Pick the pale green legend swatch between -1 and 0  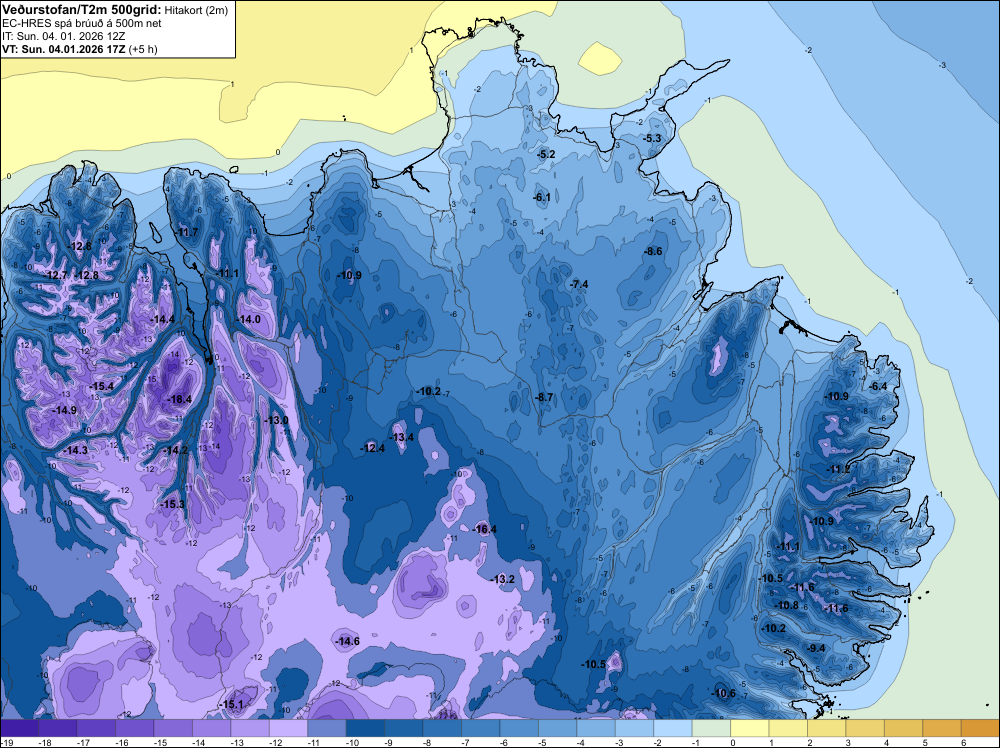tap(711, 728)
